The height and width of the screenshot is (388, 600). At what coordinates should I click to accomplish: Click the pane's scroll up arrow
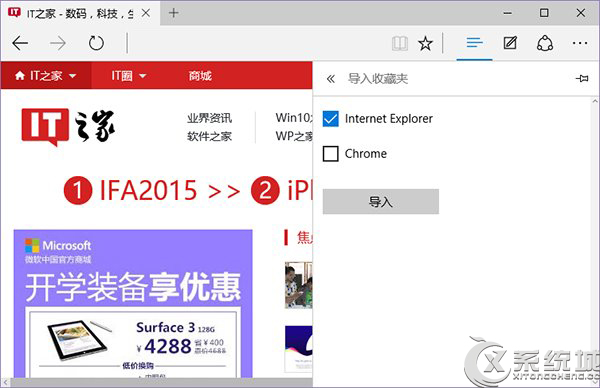click(x=595, y=101)
